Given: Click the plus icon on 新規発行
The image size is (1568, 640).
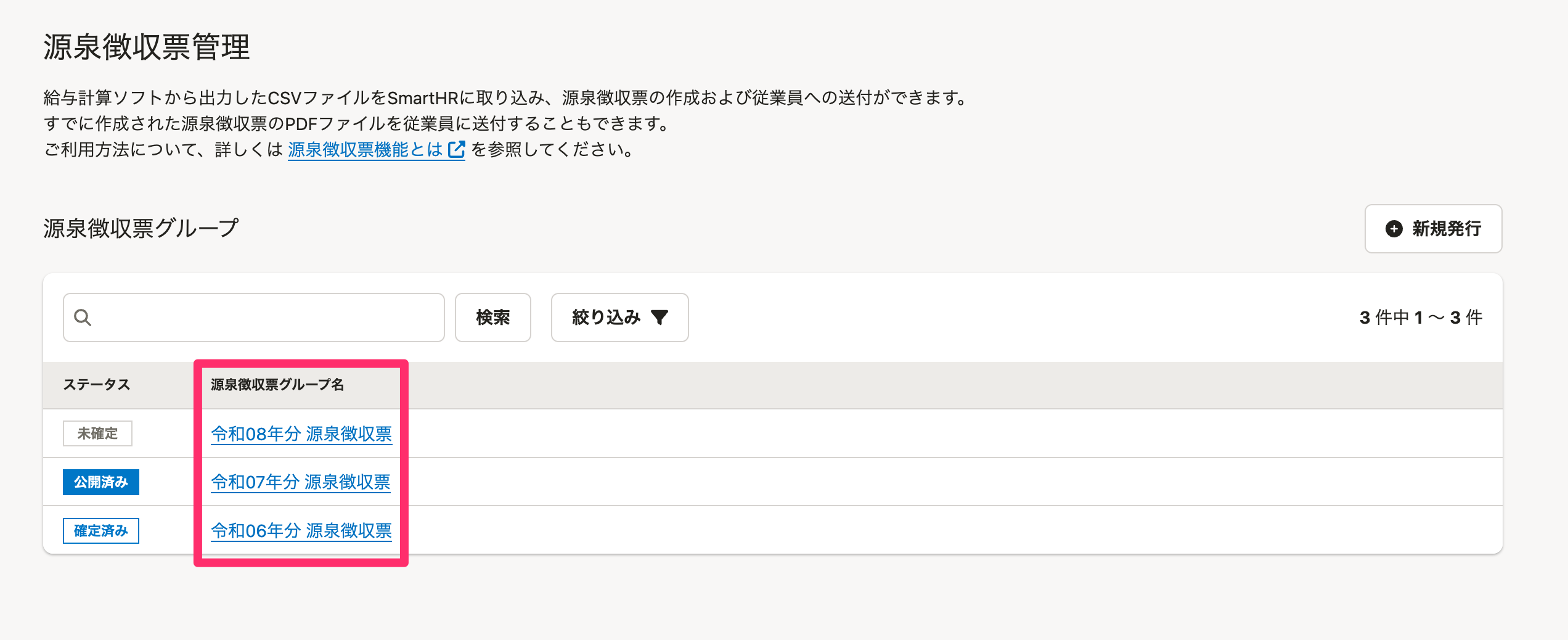Looking at the screenshot, I should pyautogui.click(x=1394, y=229).
